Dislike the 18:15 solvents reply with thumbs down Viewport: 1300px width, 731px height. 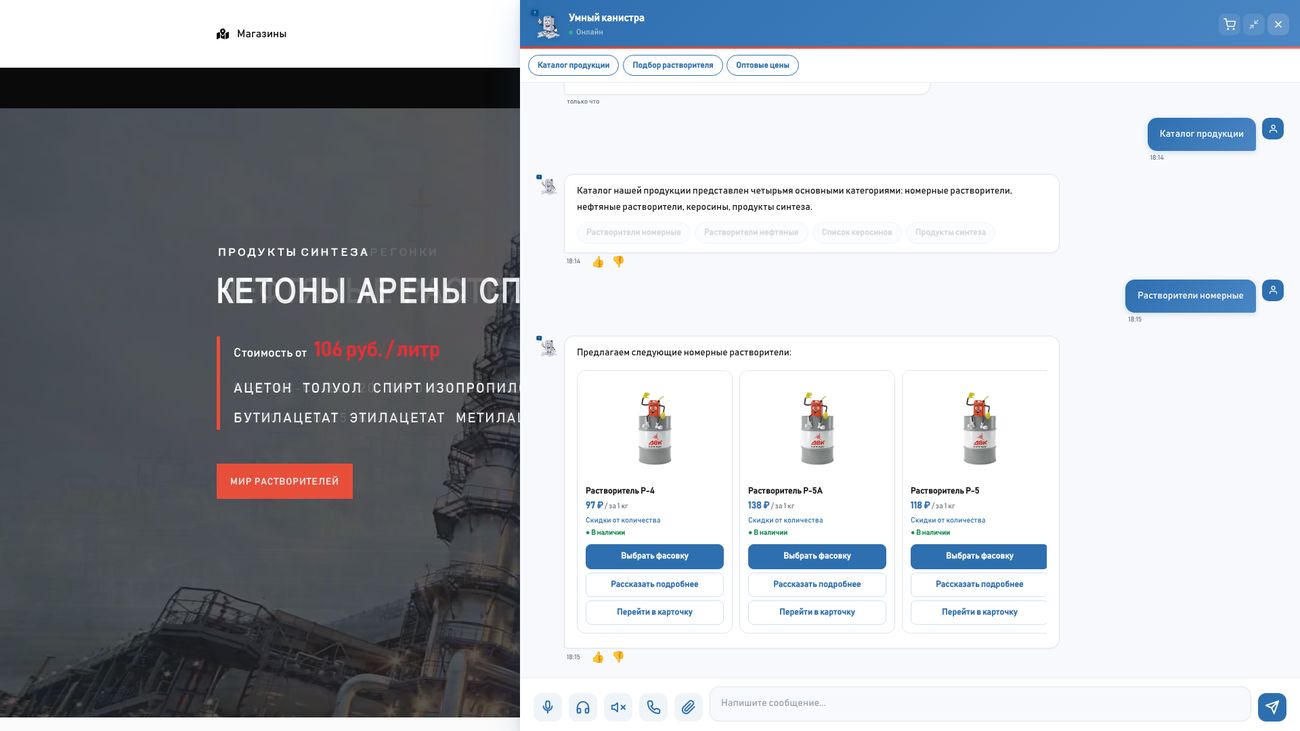pyautogui.click(x=618, y=657)
